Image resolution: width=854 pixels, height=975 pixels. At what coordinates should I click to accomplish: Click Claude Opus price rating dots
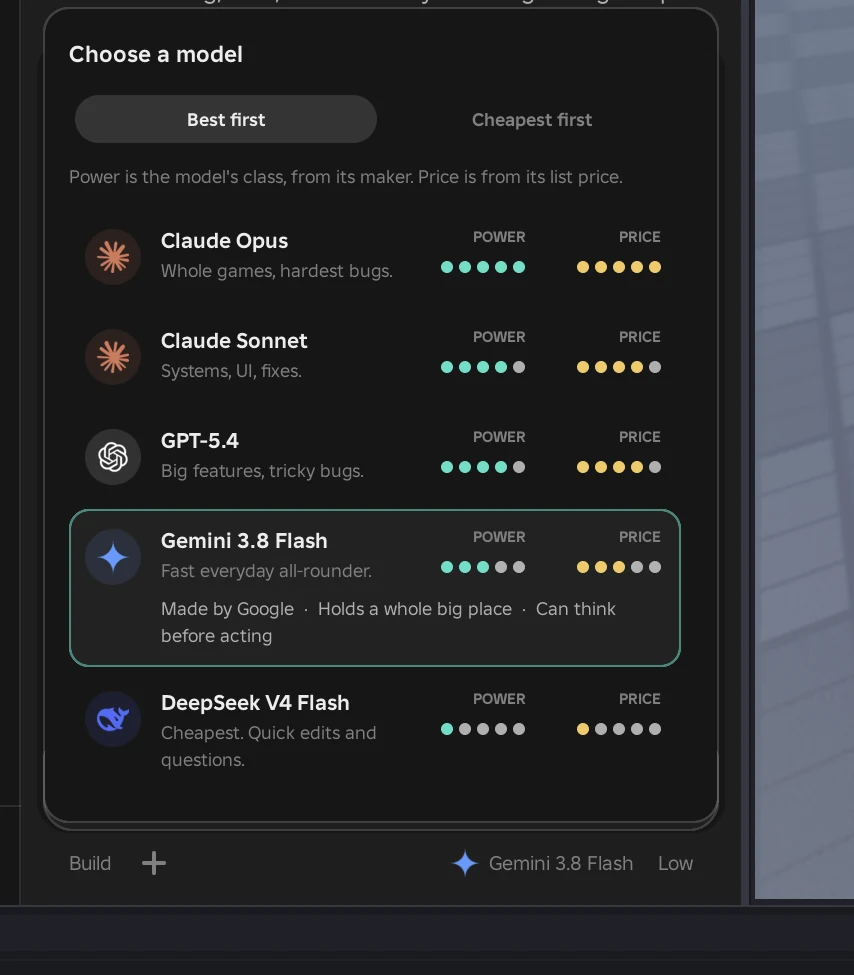point(619,267)
